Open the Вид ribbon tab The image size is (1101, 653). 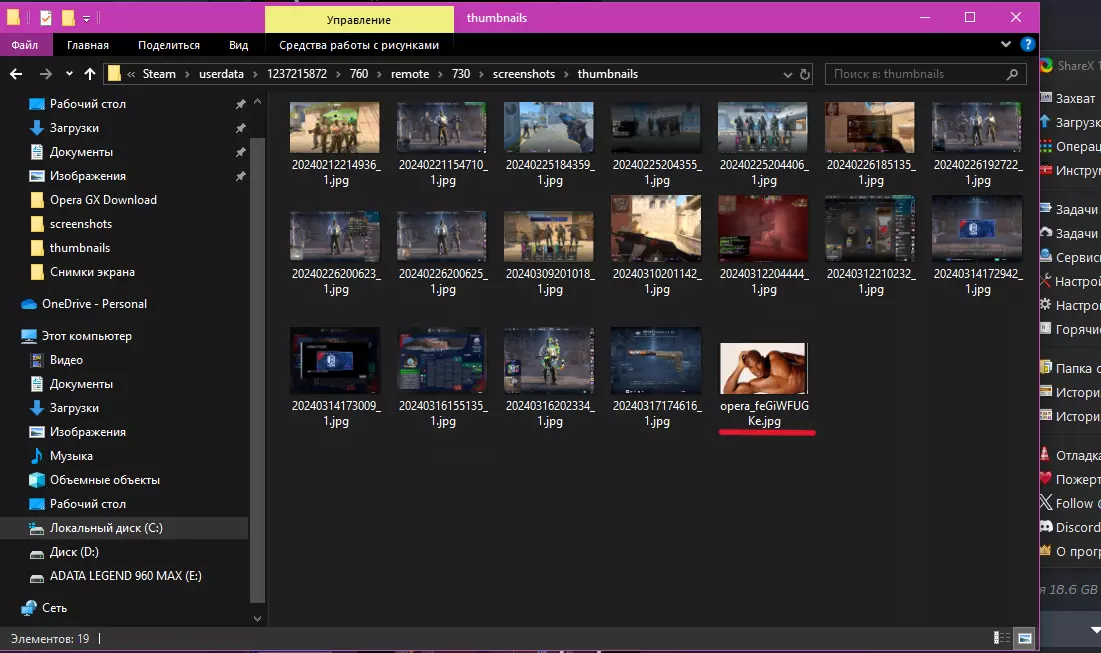click(x=238, y=45)
